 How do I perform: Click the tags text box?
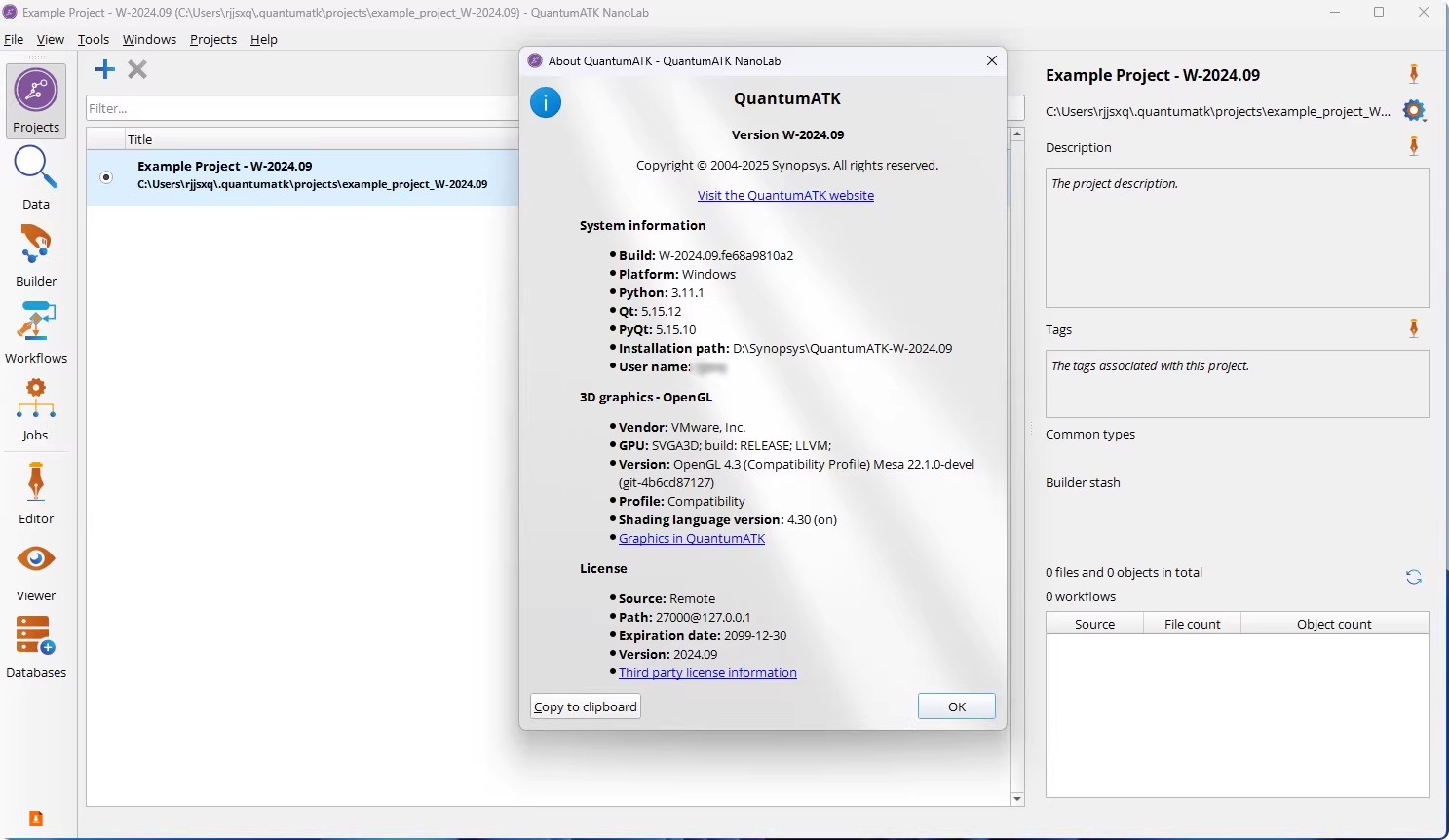click(1238, 384)
